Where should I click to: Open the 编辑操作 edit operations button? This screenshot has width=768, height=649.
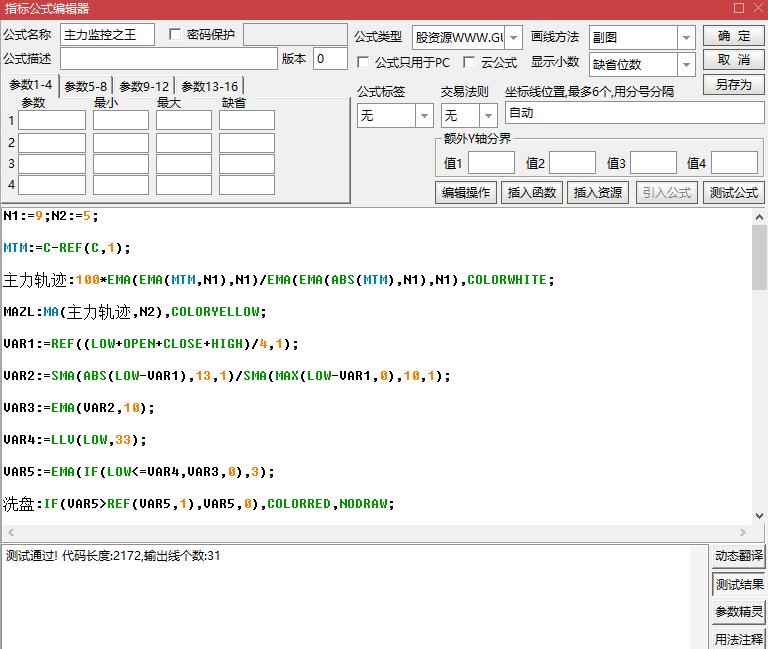[x=465, y=192]
